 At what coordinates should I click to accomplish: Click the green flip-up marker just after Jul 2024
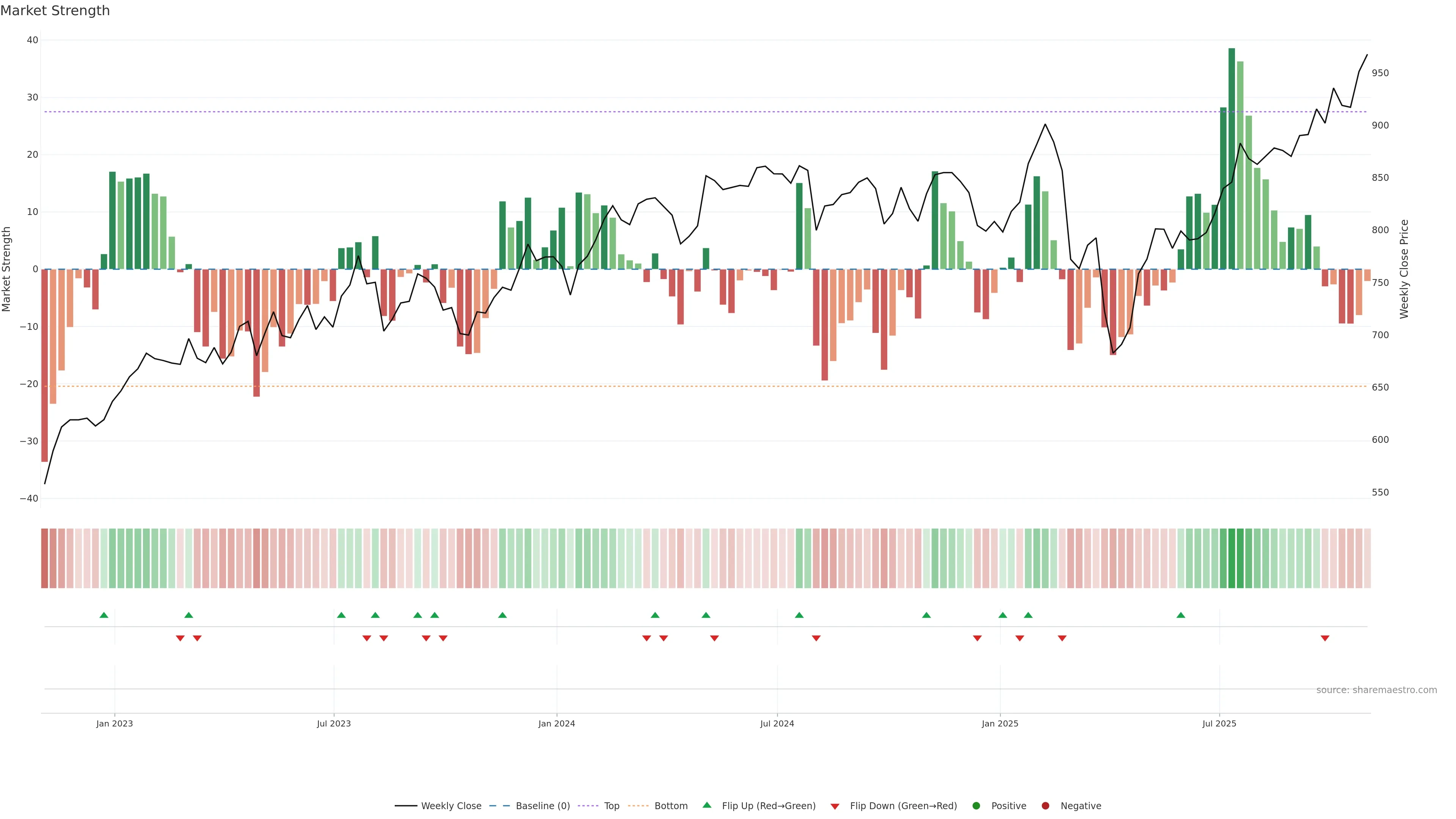[799, 615]
